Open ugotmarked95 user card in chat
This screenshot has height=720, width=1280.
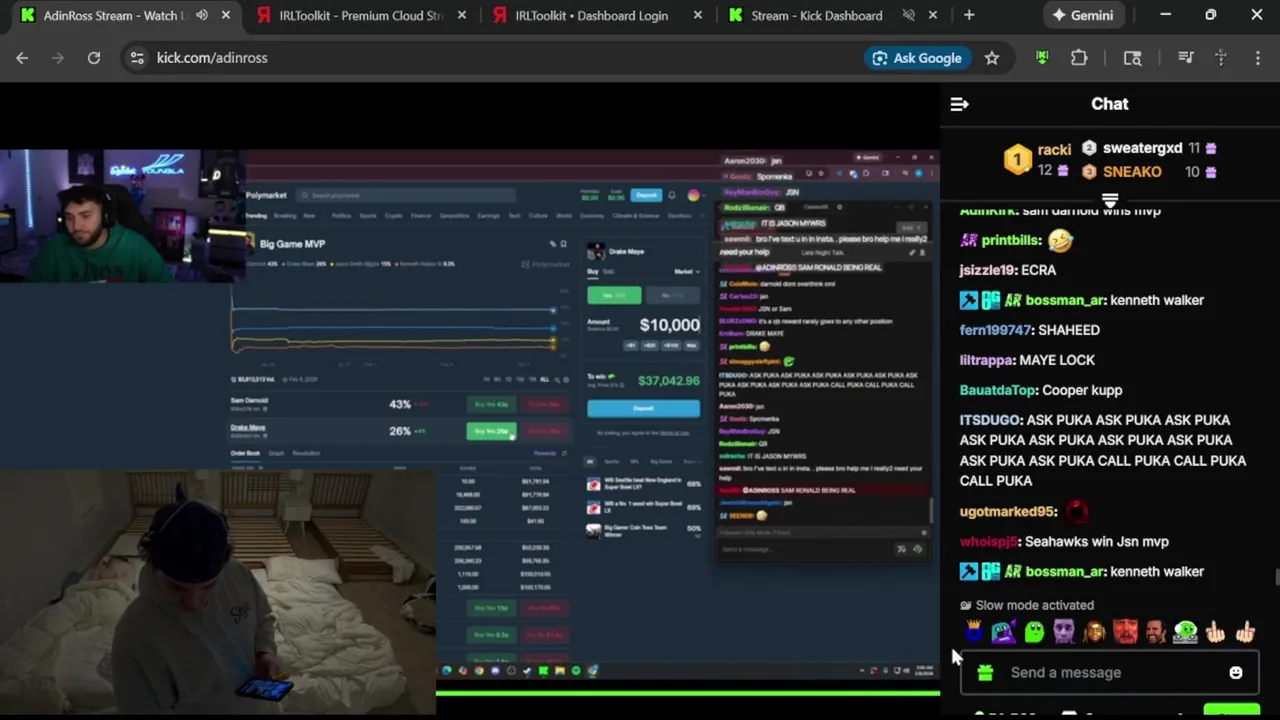(1007, 511)
